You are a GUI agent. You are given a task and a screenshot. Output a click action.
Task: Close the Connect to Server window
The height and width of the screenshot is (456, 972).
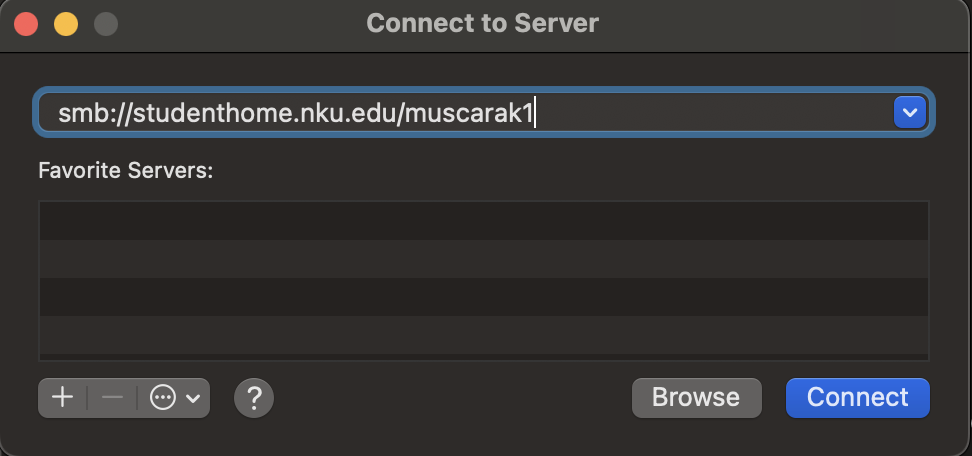(x=27, y=23)
